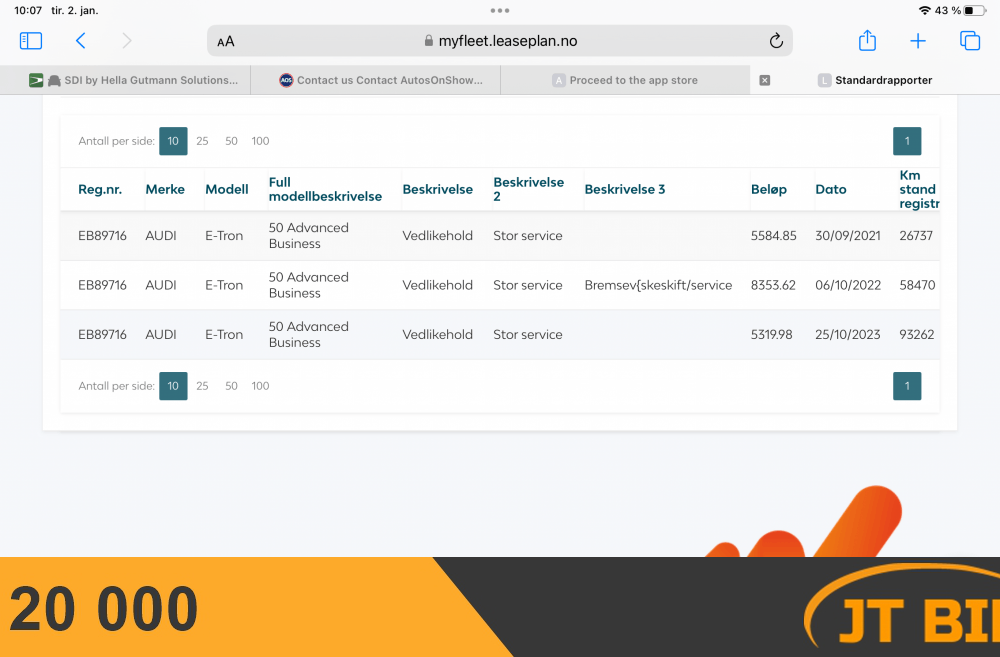
Task: Click the date 25/10/2023
Action: coord(848,334)
